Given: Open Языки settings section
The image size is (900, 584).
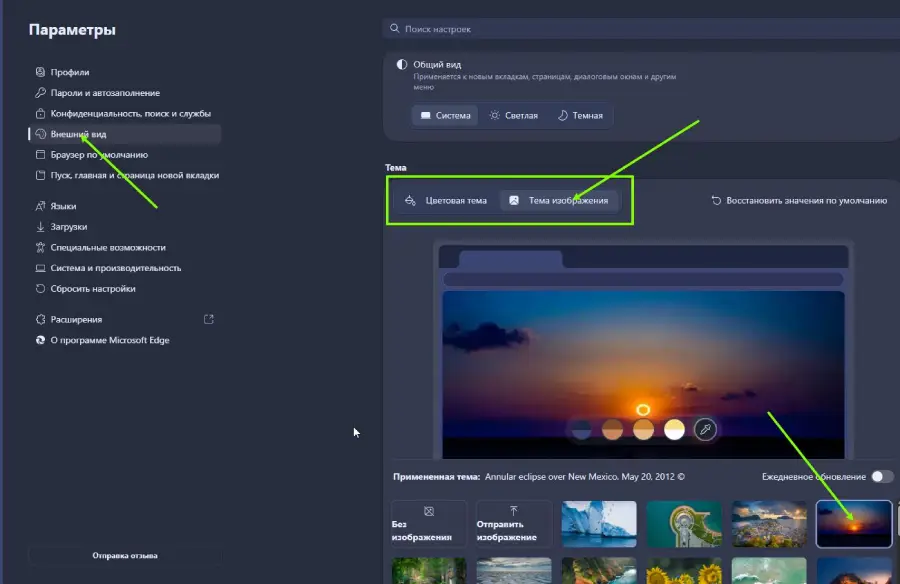Looking at the screenshot, I should [x=125, y=206].
